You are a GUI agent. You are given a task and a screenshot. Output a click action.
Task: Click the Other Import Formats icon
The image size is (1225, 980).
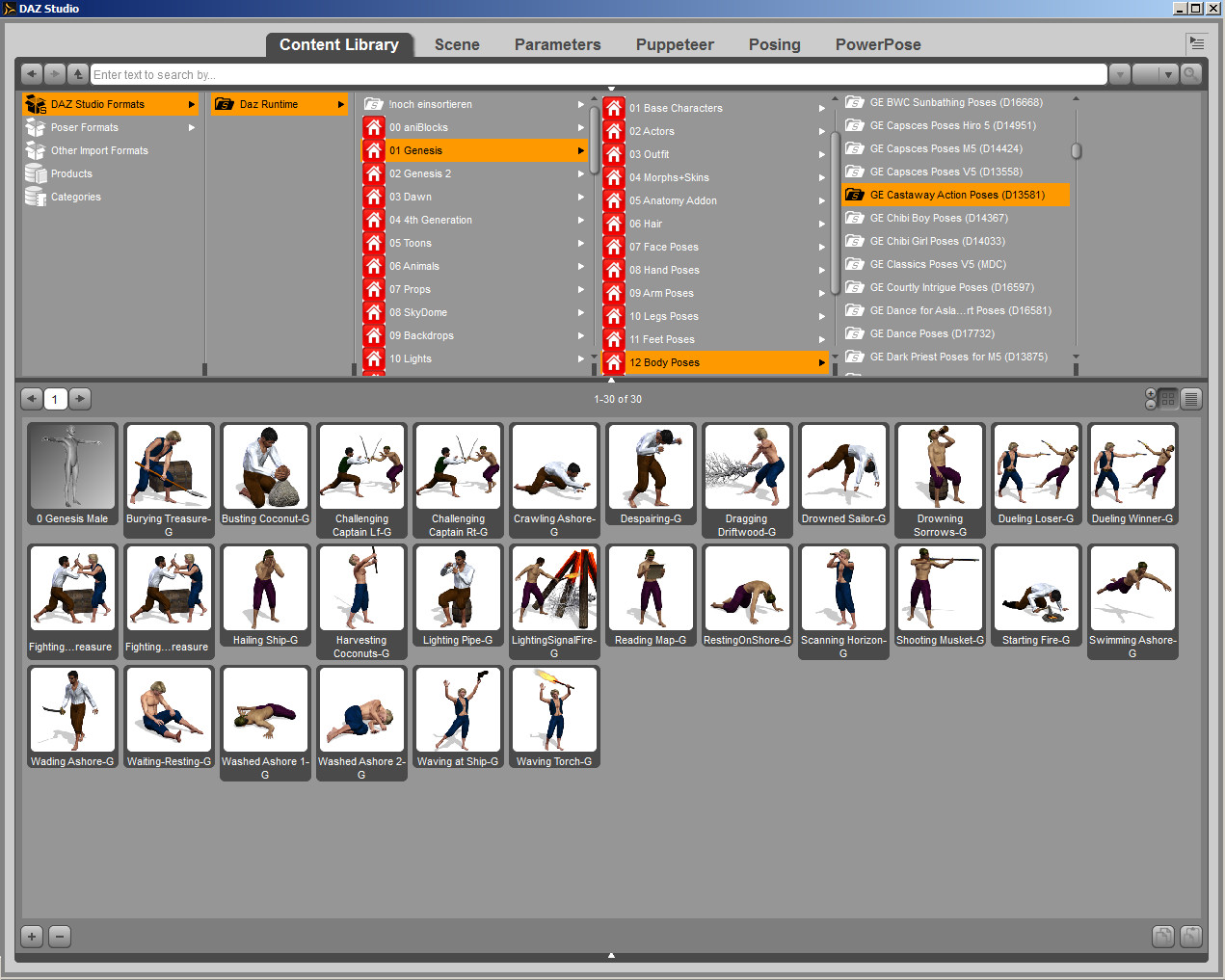tap(36, 150)
